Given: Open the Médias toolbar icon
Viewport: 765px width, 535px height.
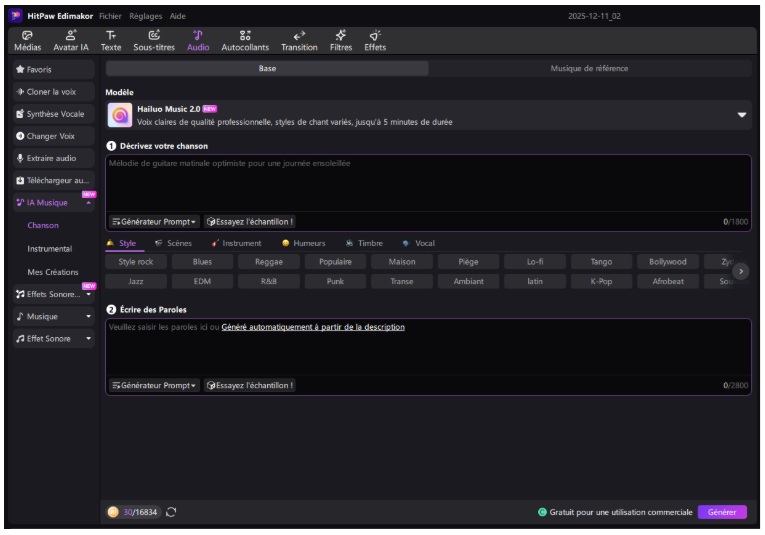Looking at the screenshot, I should (x=27, y=40).
